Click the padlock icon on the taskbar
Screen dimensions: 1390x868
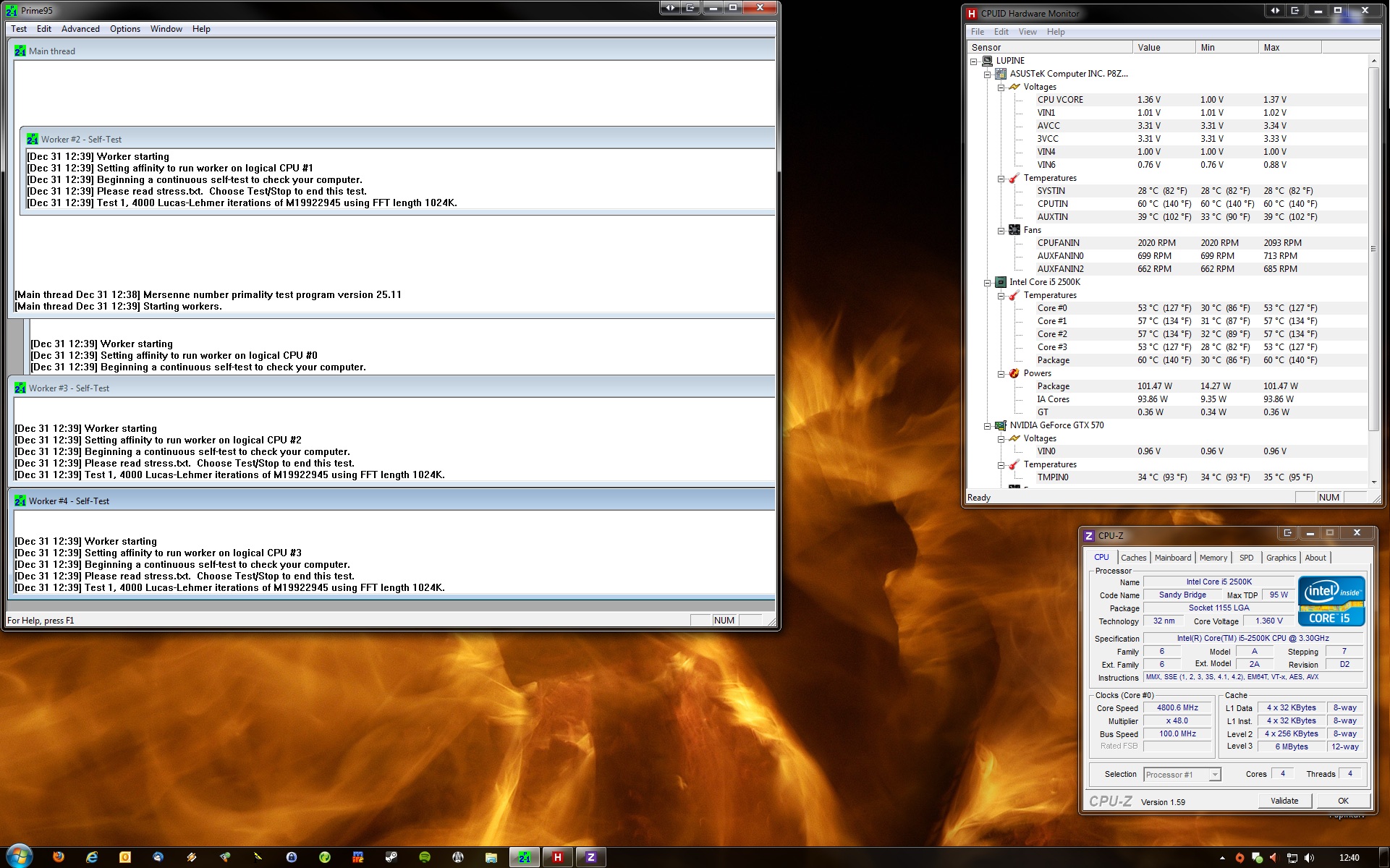pyautogui.click(x=292, y=857)
